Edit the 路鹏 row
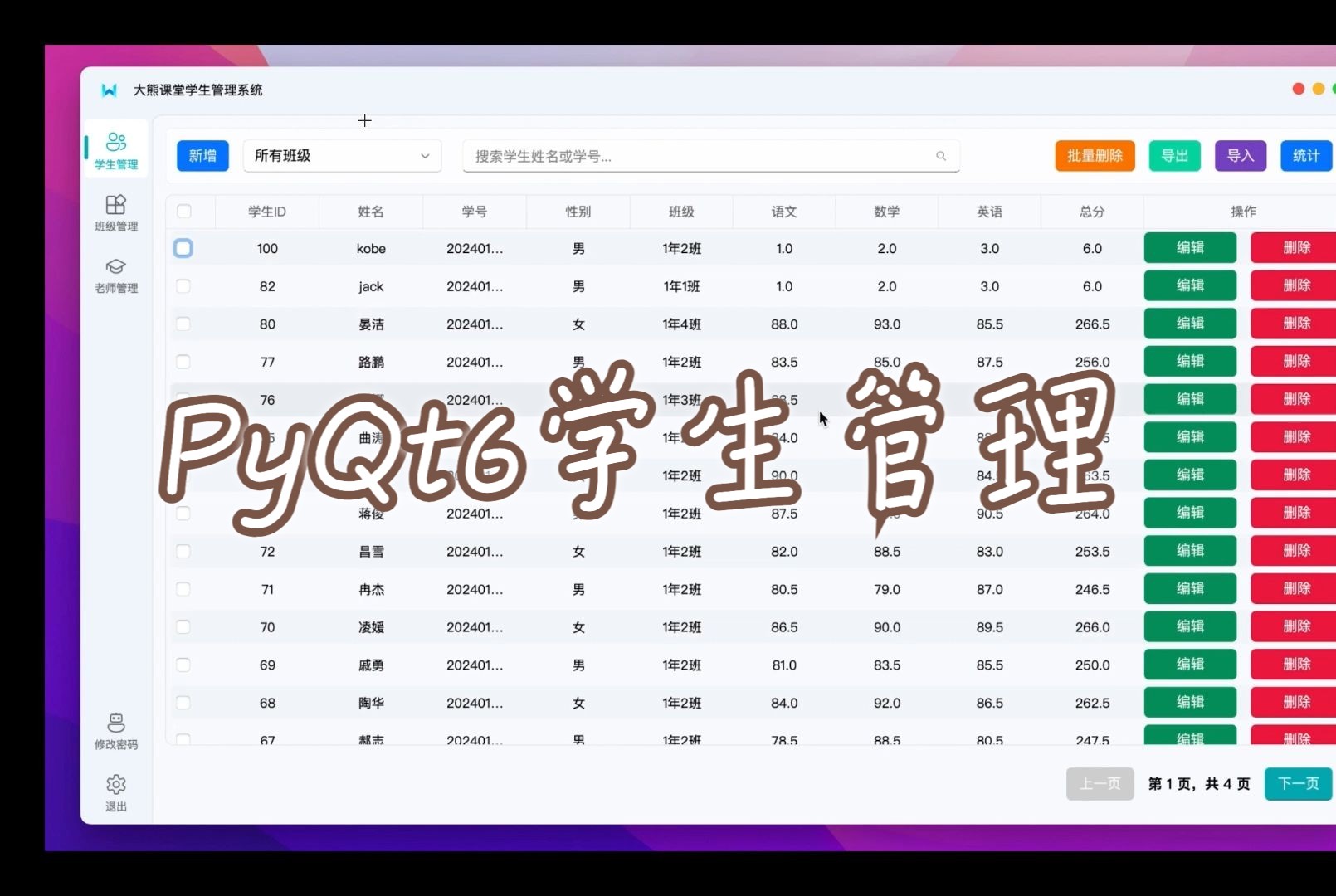 1190,361
